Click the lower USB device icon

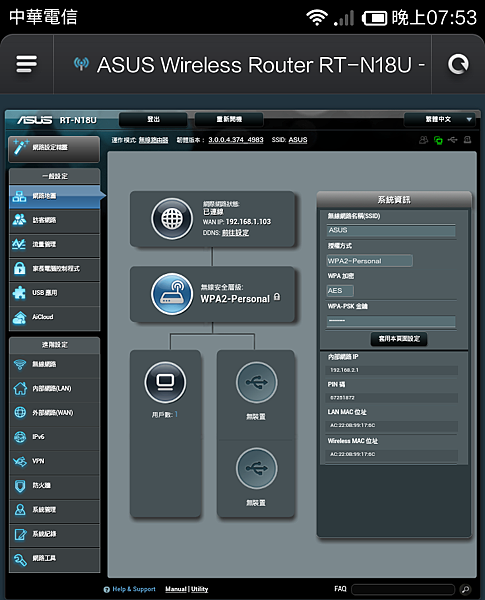pyautogui.click(x=256, y=468)
